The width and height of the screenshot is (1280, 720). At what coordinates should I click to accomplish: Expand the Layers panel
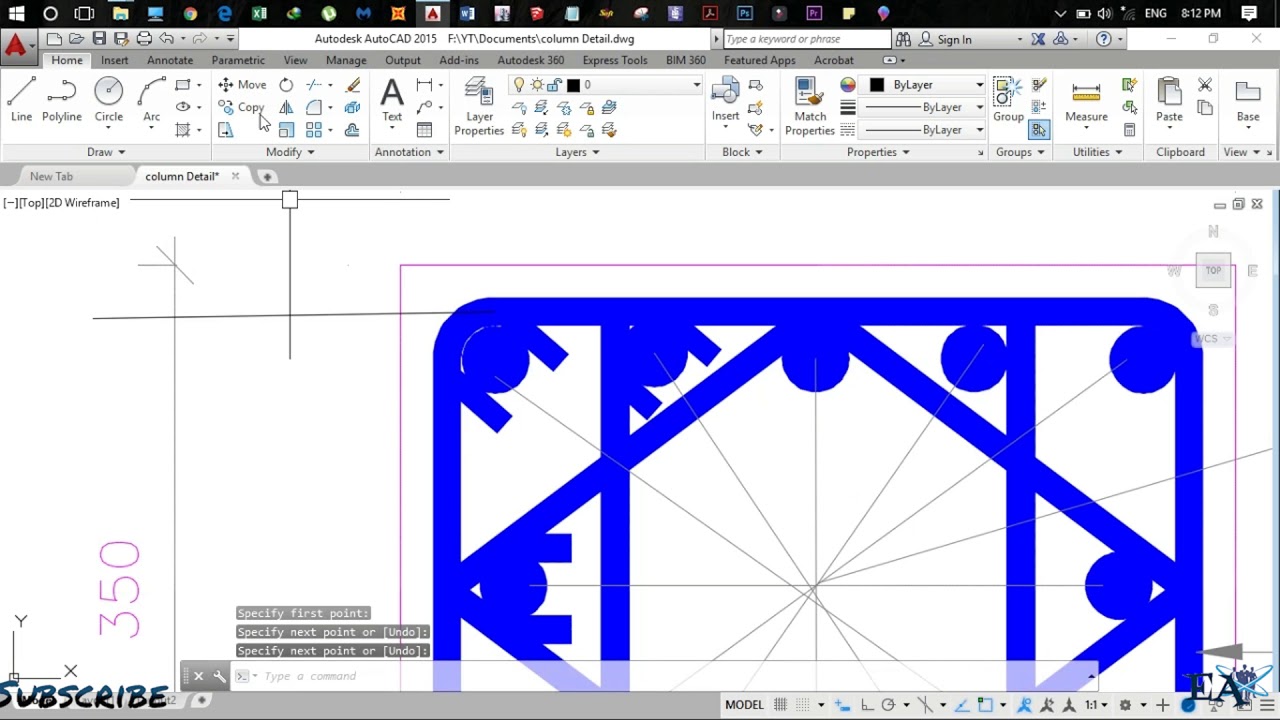click(577, 152)
